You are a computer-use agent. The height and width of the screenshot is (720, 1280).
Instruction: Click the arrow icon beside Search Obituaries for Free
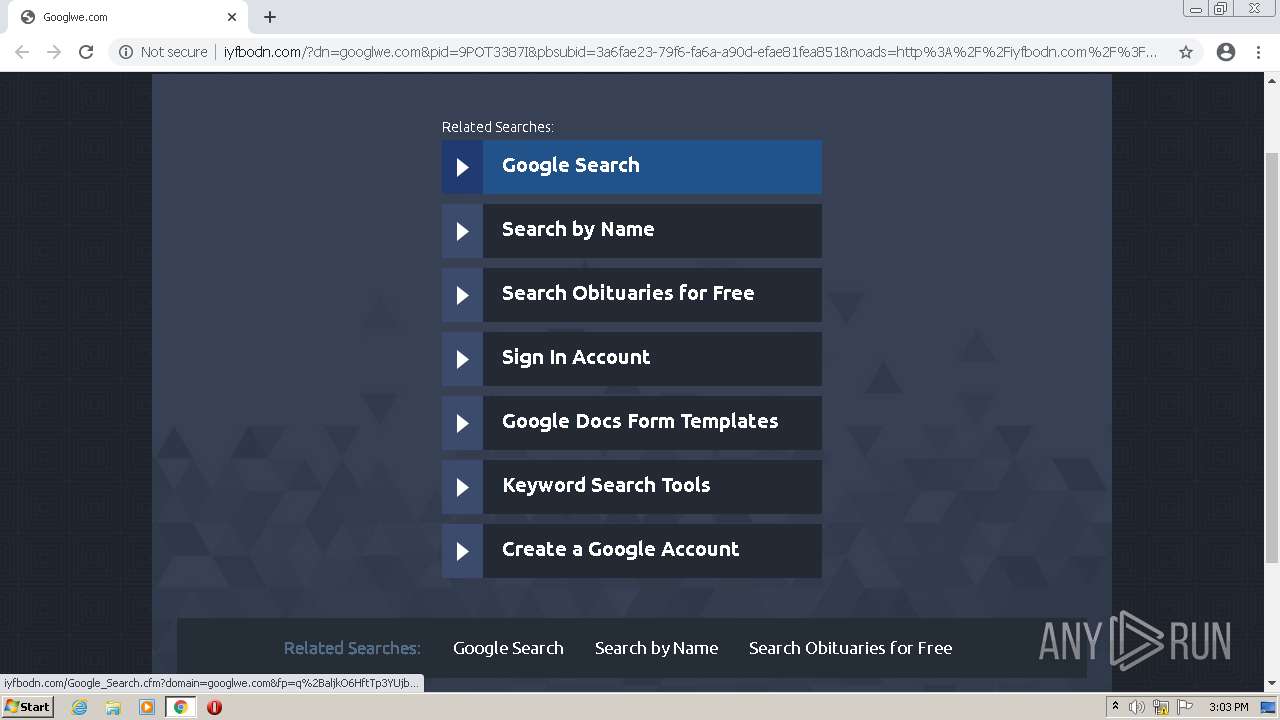tap(462, 295)
